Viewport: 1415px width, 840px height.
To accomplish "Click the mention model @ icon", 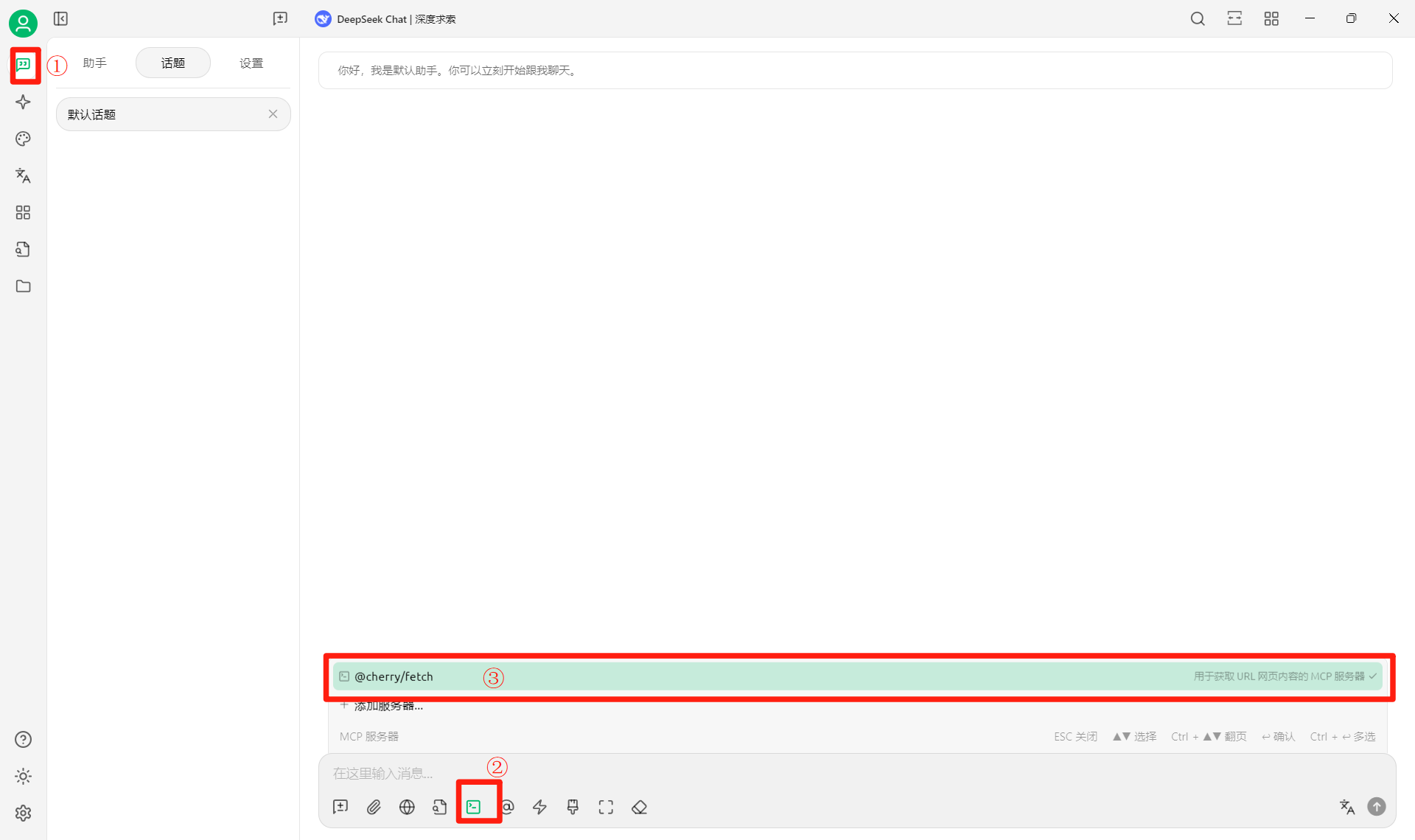I will coord(509,807).
